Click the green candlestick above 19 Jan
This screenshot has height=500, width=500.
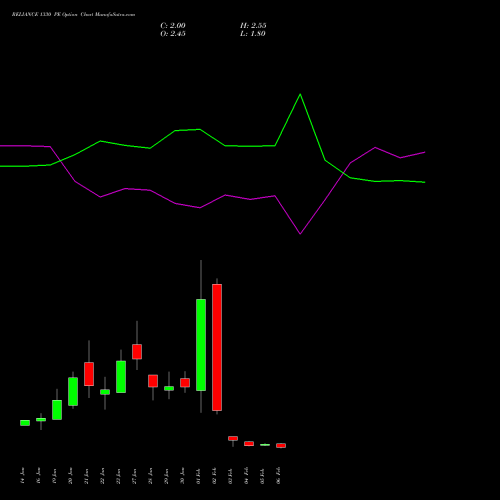pyautogui.click(x=57, y=410)
